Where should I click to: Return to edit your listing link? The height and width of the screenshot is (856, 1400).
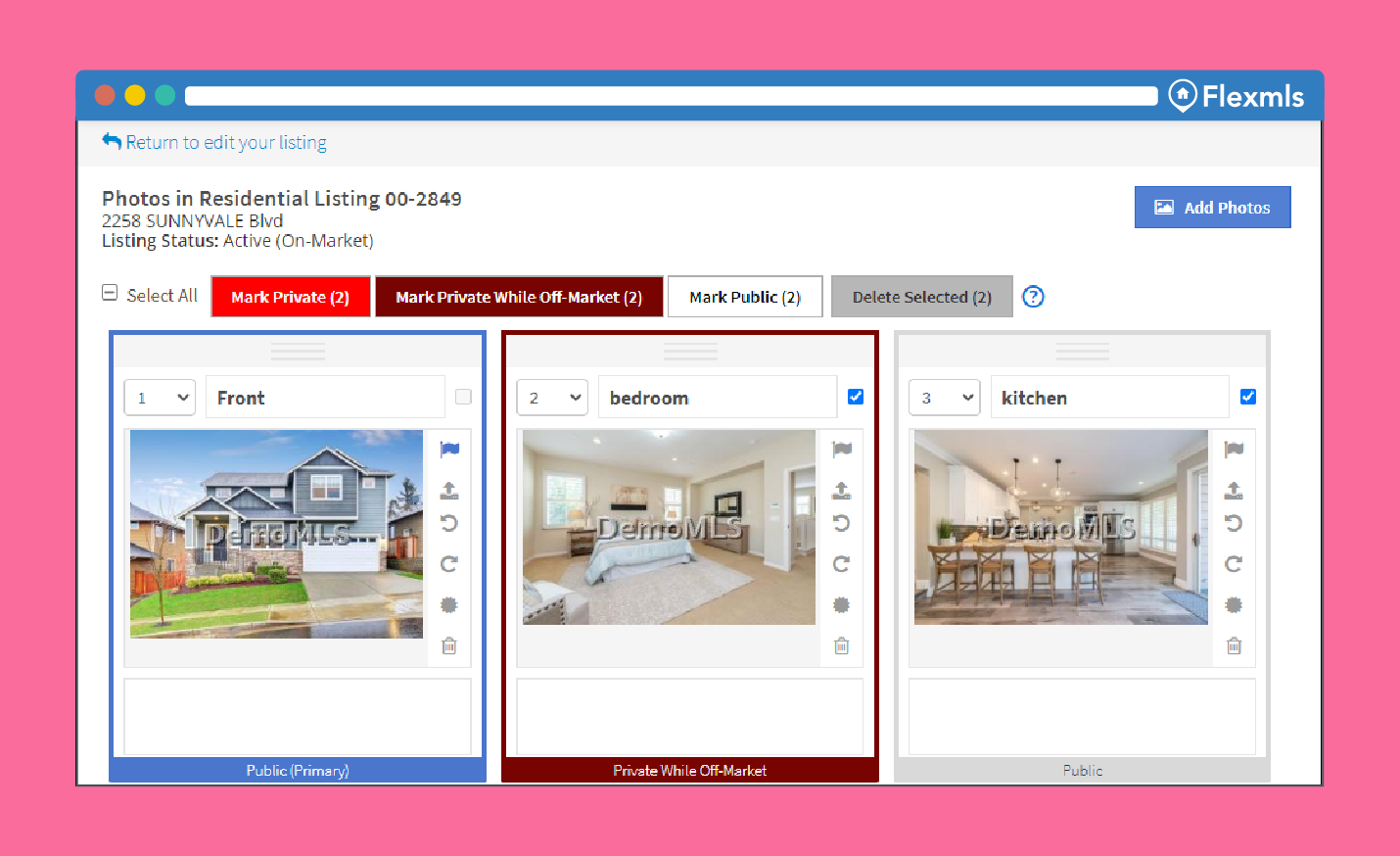214,142
